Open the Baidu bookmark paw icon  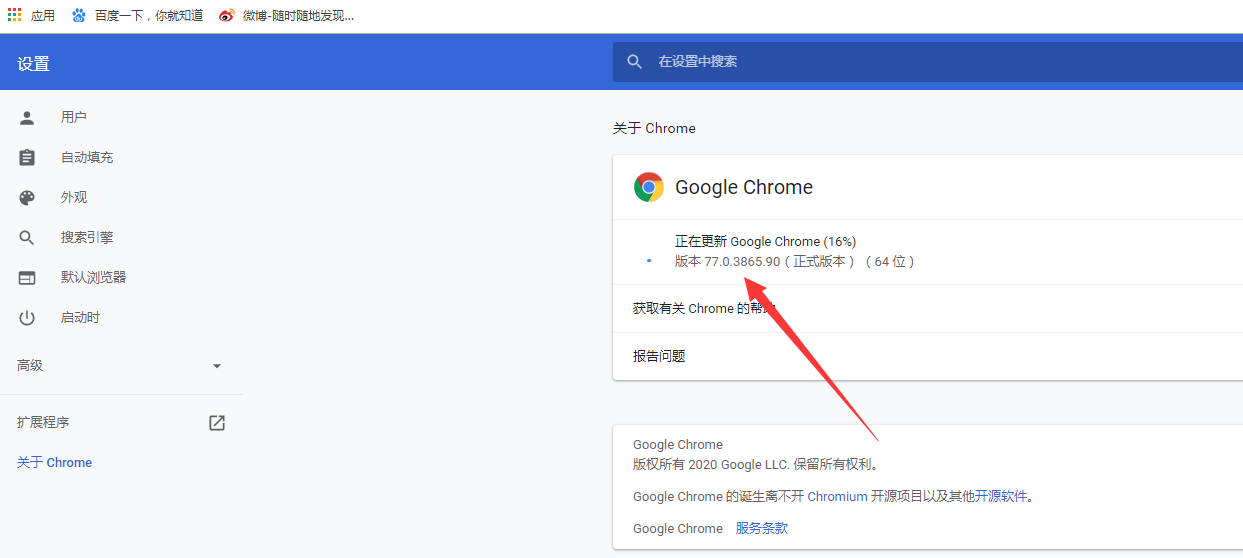click(78, 15)
